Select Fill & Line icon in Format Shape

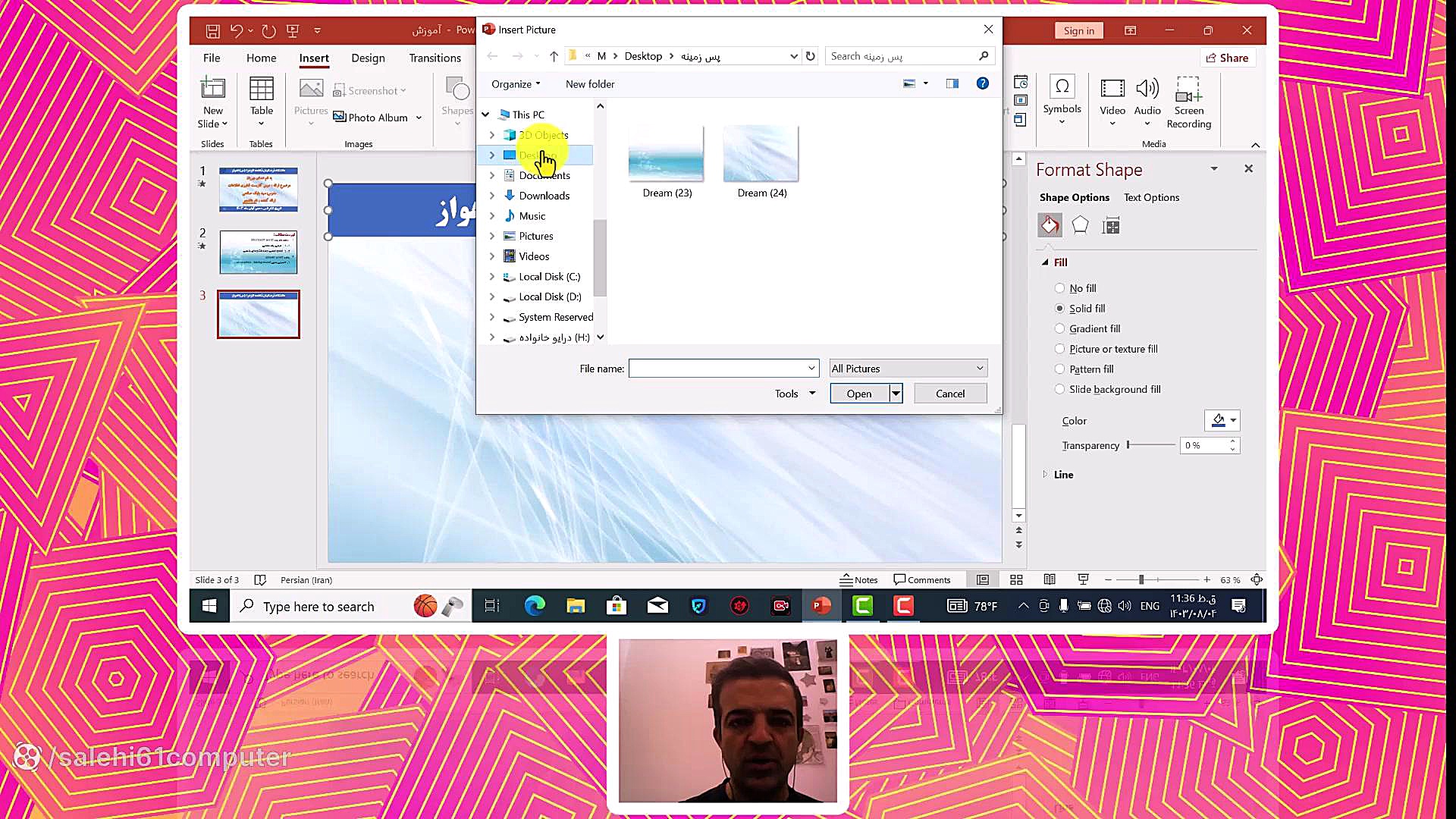click(x=1050, y=225)
